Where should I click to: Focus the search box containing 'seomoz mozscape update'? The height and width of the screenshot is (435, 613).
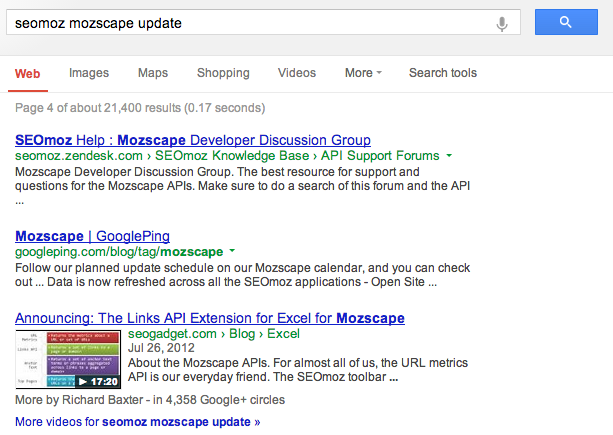tap(263, 22)
